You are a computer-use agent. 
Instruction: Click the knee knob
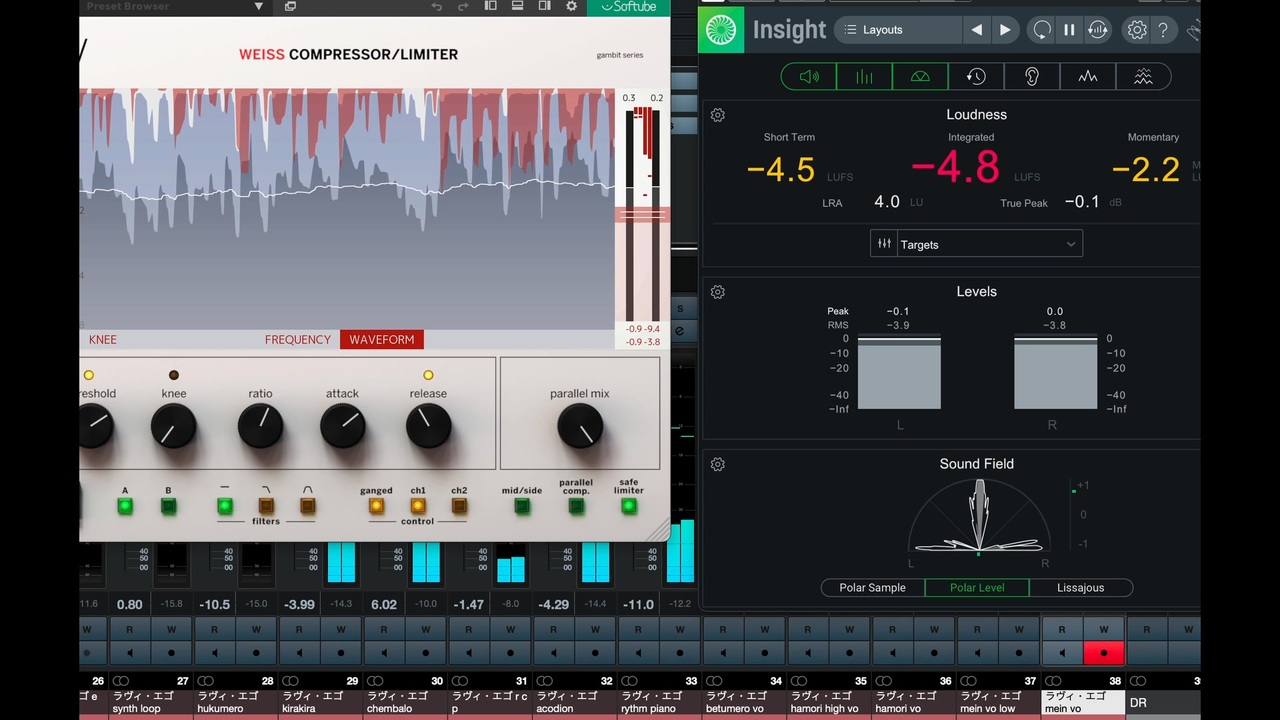[x=173, y=427]
